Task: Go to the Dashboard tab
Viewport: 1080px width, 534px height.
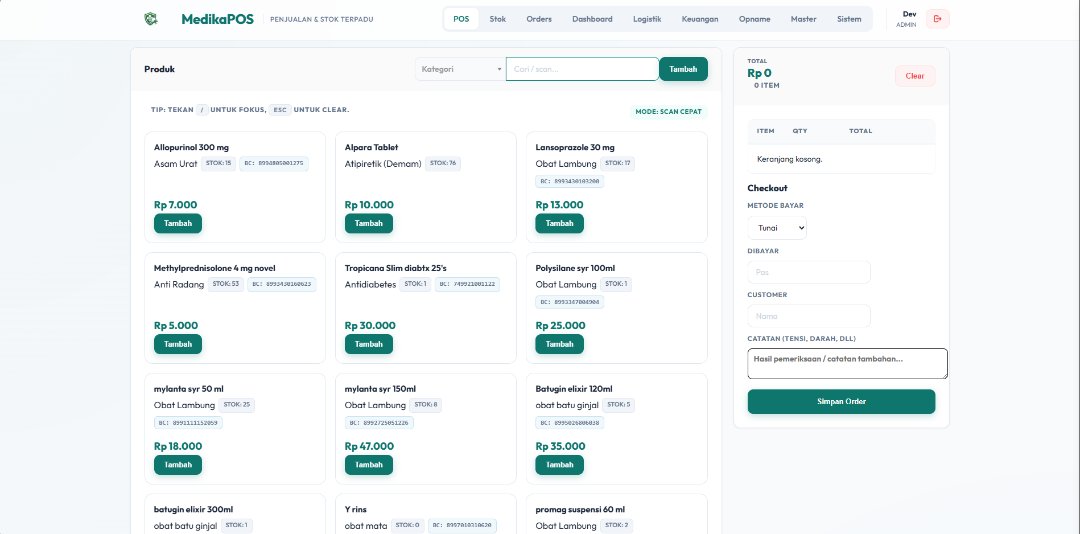Action: pyautogui.click(x=592, y=19)
